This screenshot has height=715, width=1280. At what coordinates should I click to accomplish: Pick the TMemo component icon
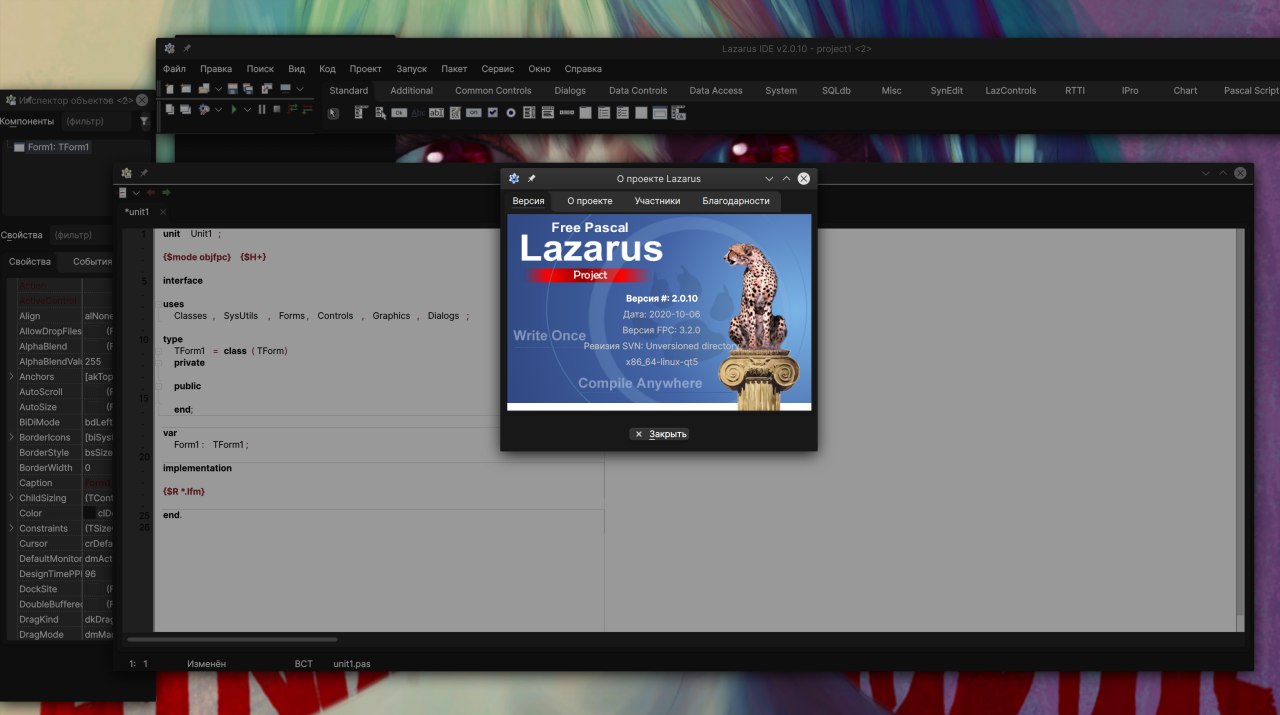click(455, 113)
